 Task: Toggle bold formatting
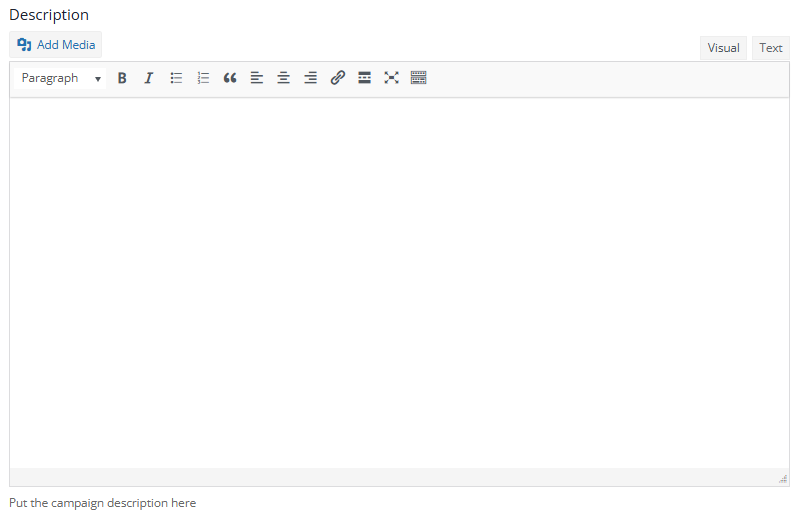tap(122, 78)
